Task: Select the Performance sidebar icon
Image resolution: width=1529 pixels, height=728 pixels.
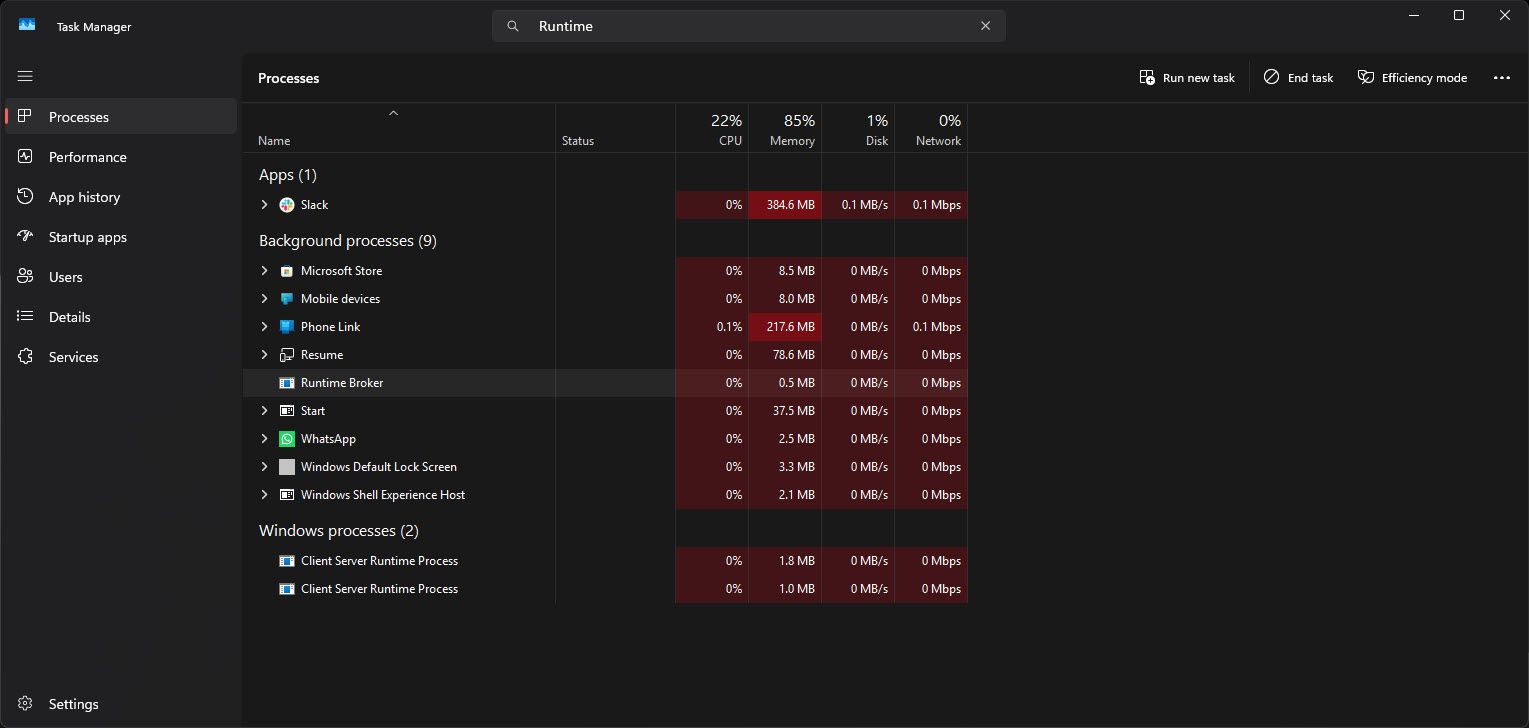Action: 88,157
